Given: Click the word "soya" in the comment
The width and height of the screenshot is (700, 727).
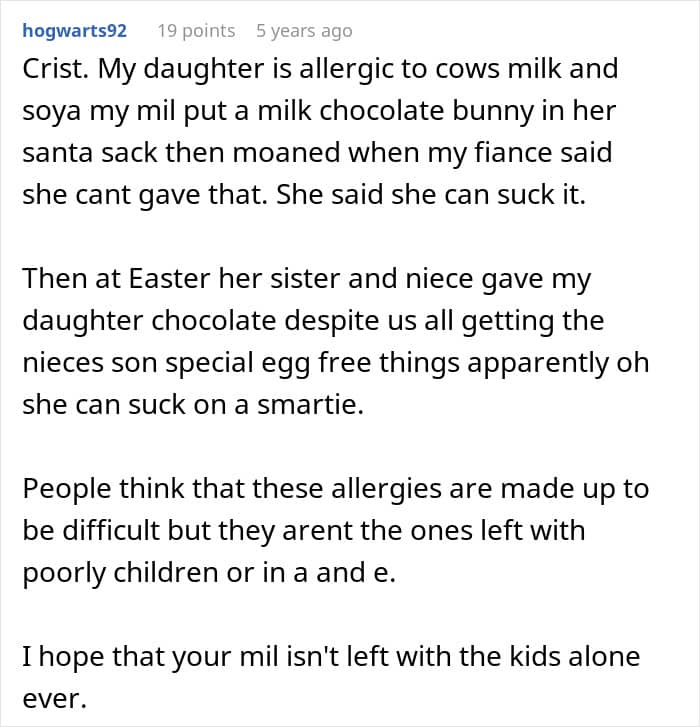Looking at the screenshot, I should click(x=55, y=110).
